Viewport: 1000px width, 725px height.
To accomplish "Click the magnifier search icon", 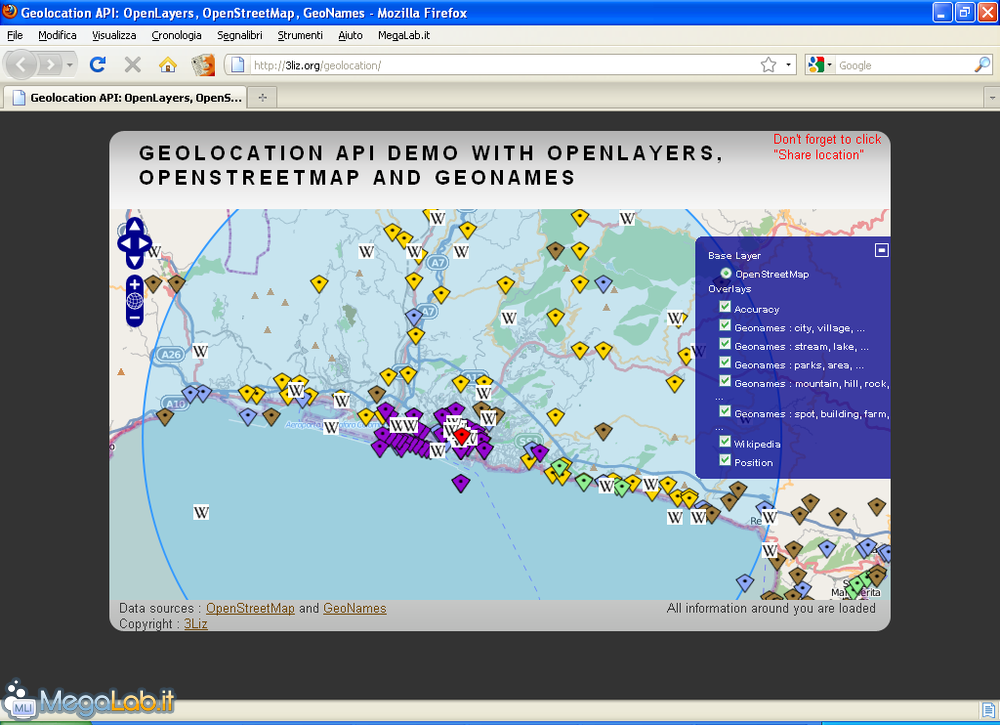I will coord(982,64).
